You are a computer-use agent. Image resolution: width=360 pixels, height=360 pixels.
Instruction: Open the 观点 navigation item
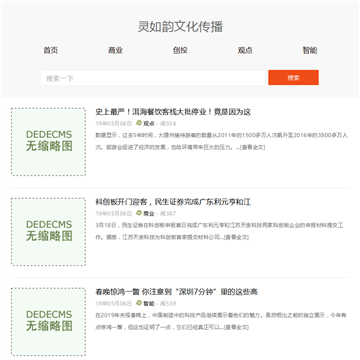point(245,50)
